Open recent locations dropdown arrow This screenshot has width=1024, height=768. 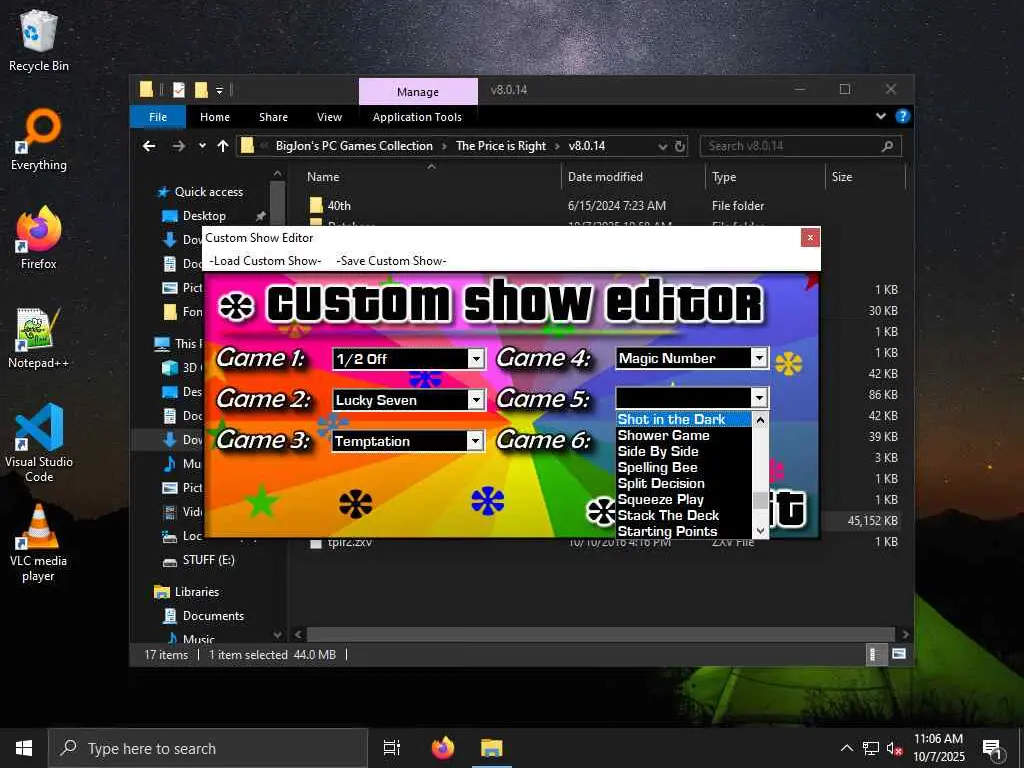point(202,146)
